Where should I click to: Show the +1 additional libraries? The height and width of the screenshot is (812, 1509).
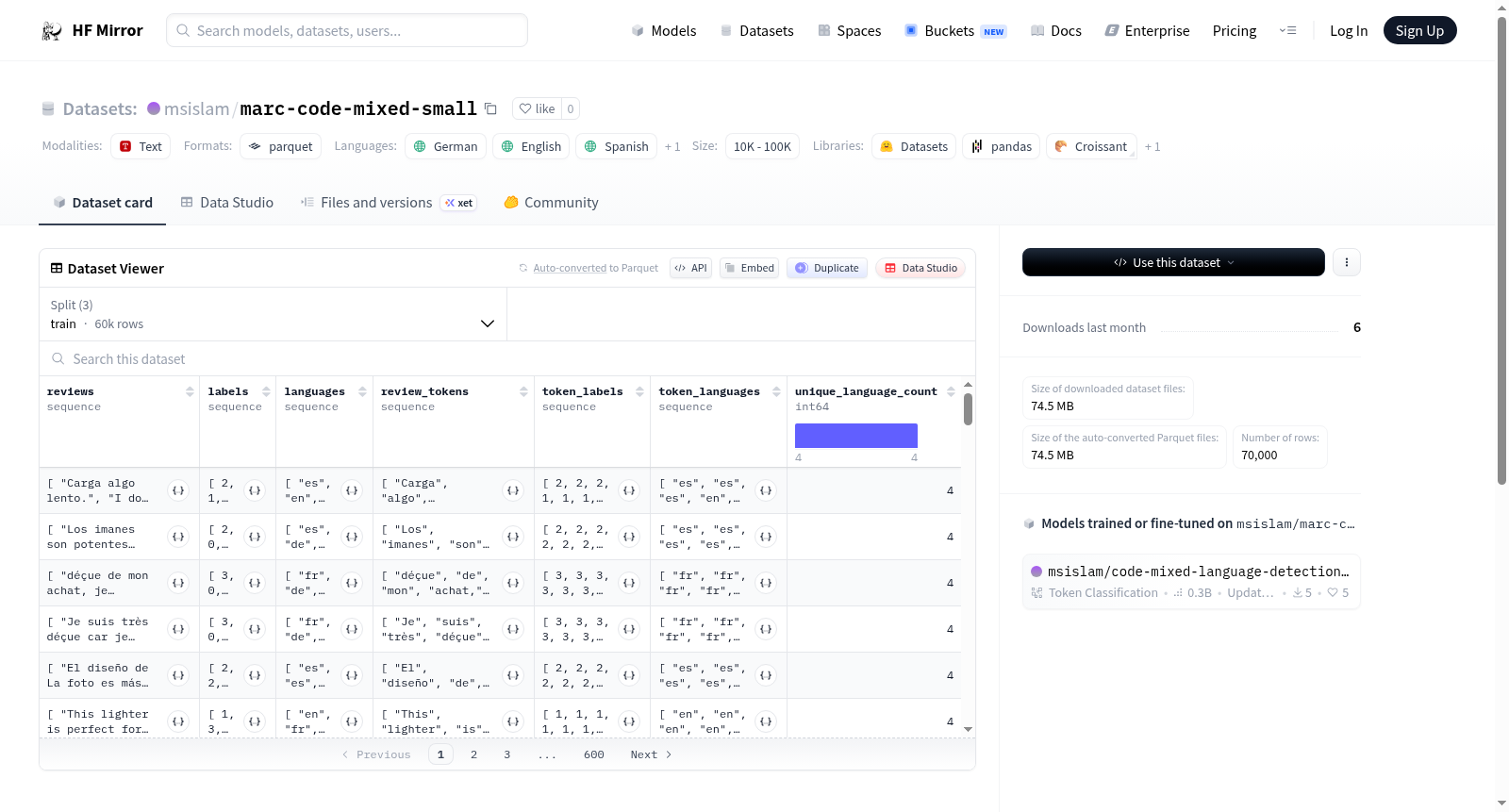pos(1152,146)
